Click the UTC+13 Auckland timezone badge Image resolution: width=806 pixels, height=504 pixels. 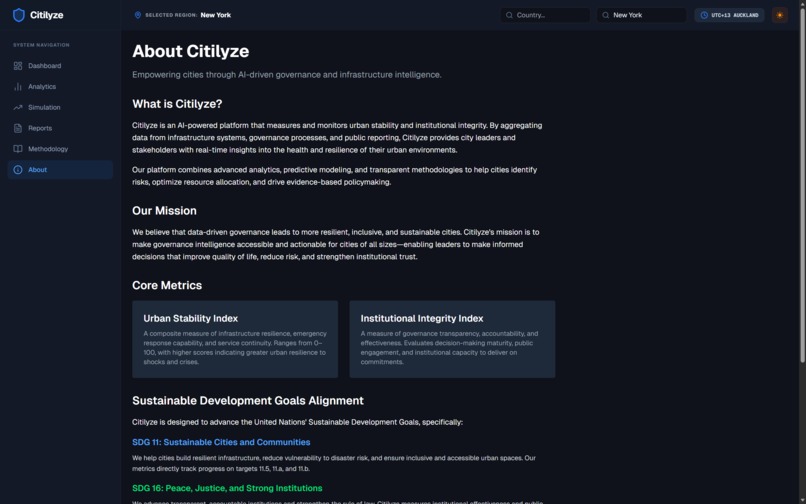(729, 15)
